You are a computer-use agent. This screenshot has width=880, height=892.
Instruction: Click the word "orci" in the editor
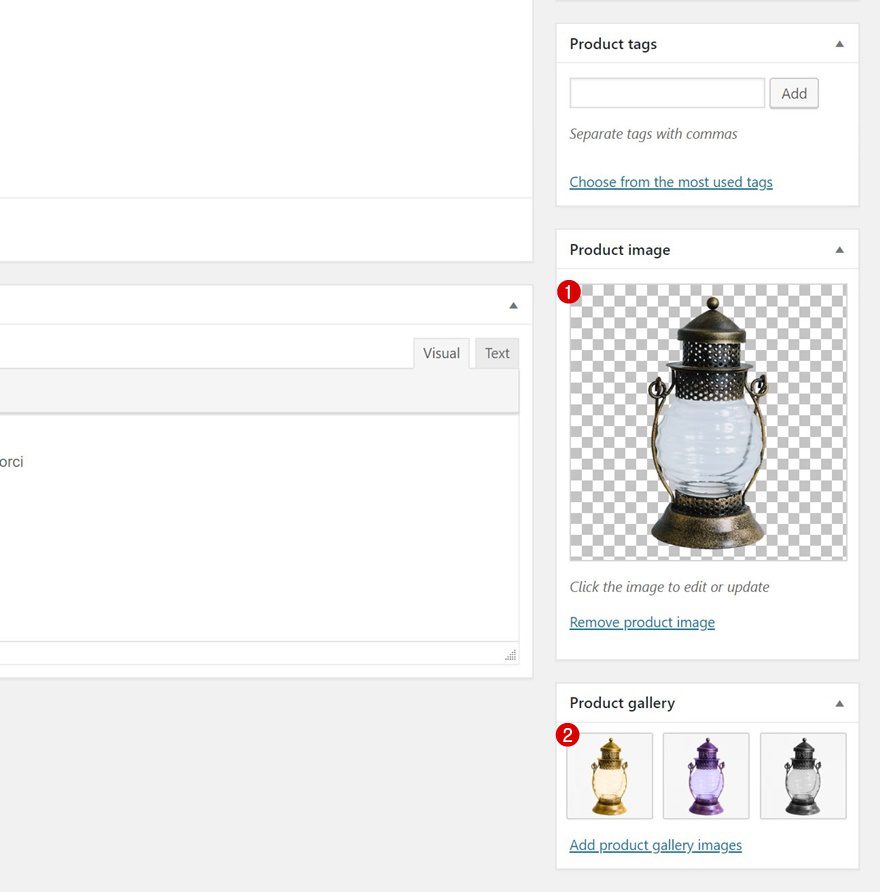pyautogui.click(x=13, y=462)
